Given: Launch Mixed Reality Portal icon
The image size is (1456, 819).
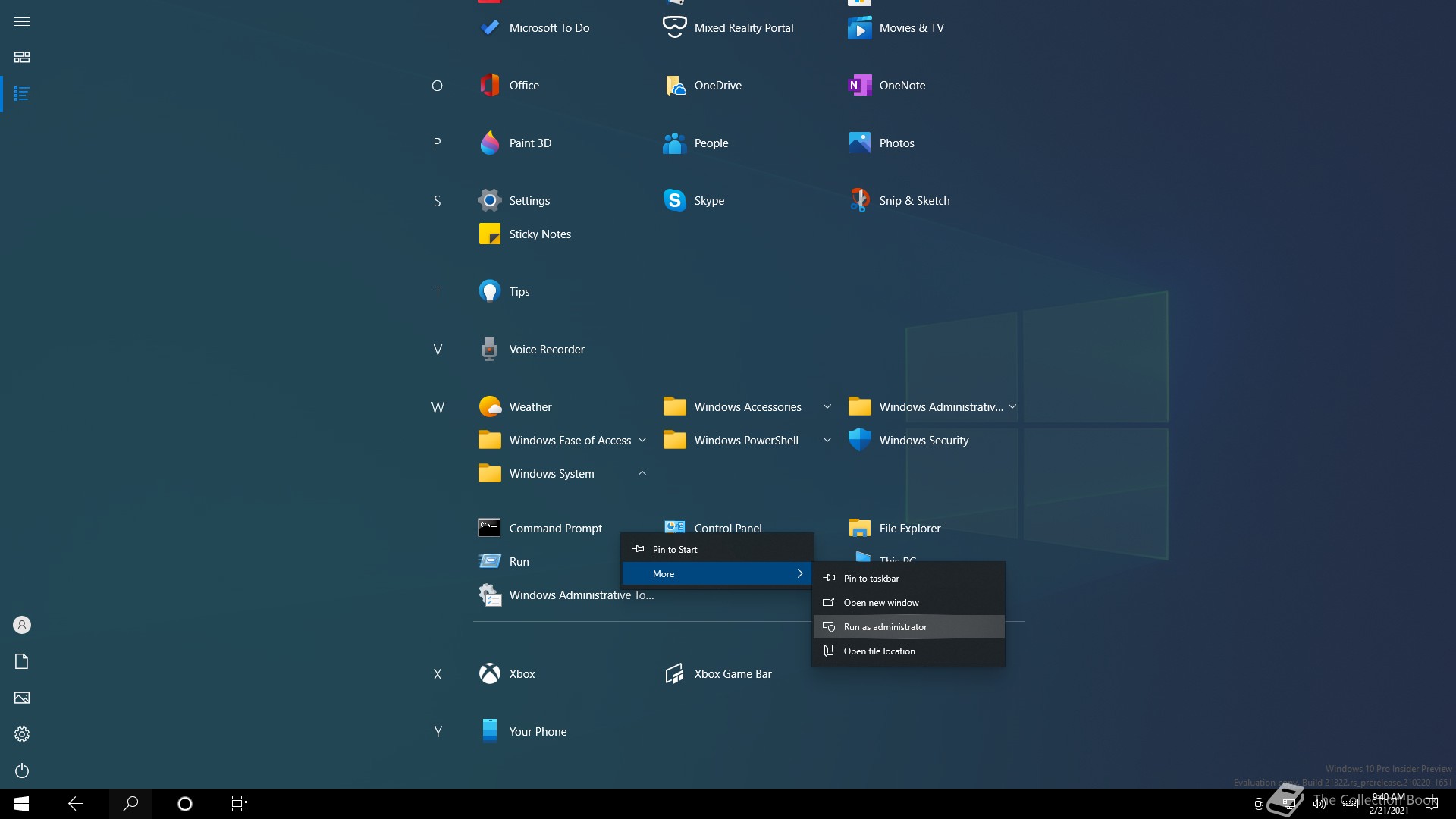Looking at the screenshot, I should click(x=674, y=27).
